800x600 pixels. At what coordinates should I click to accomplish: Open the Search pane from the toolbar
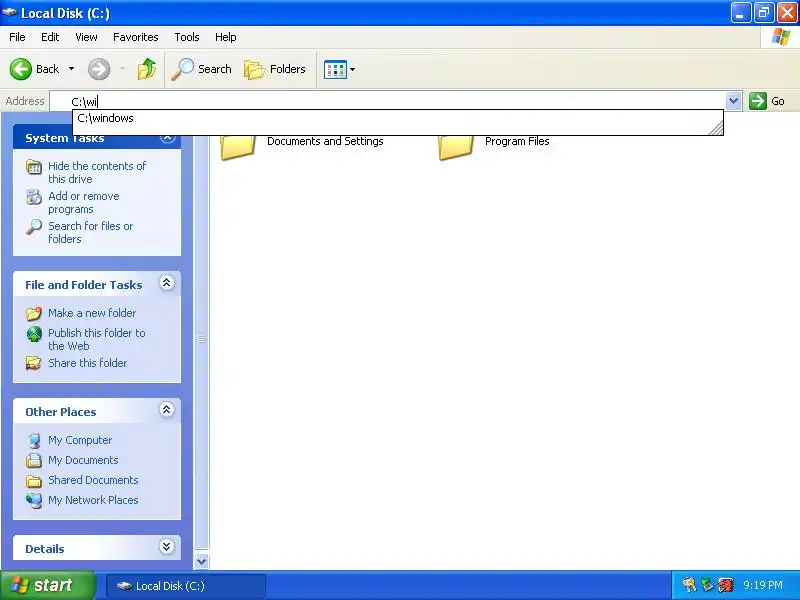pyautogui.click(x=202, y=69)
